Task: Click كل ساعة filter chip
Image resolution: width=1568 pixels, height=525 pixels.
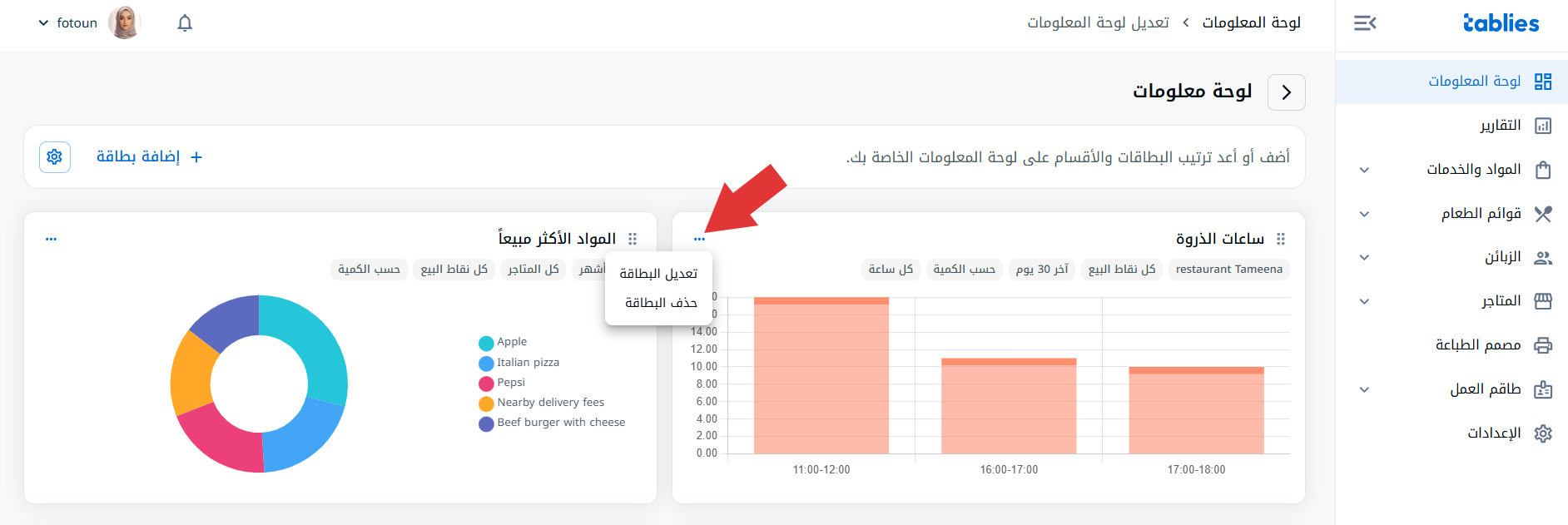Action: coord(891,270)
